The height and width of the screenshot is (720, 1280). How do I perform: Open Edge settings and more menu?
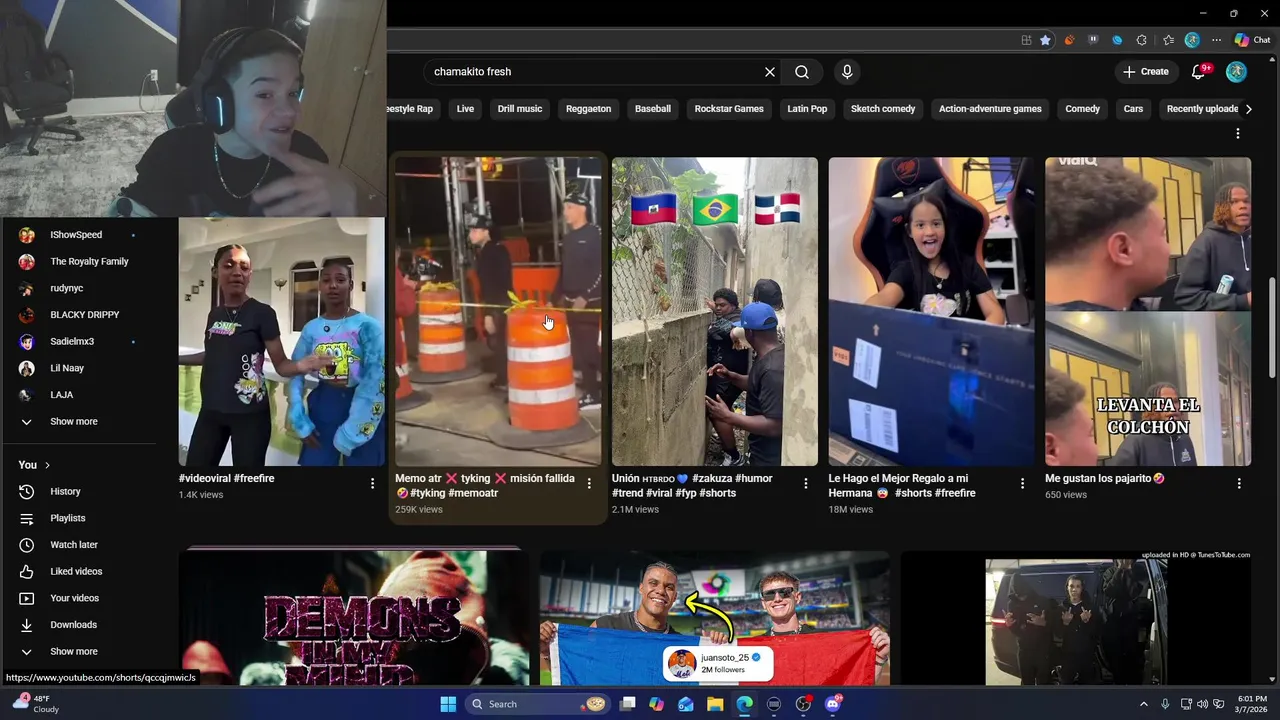(x=1216, y=40)
